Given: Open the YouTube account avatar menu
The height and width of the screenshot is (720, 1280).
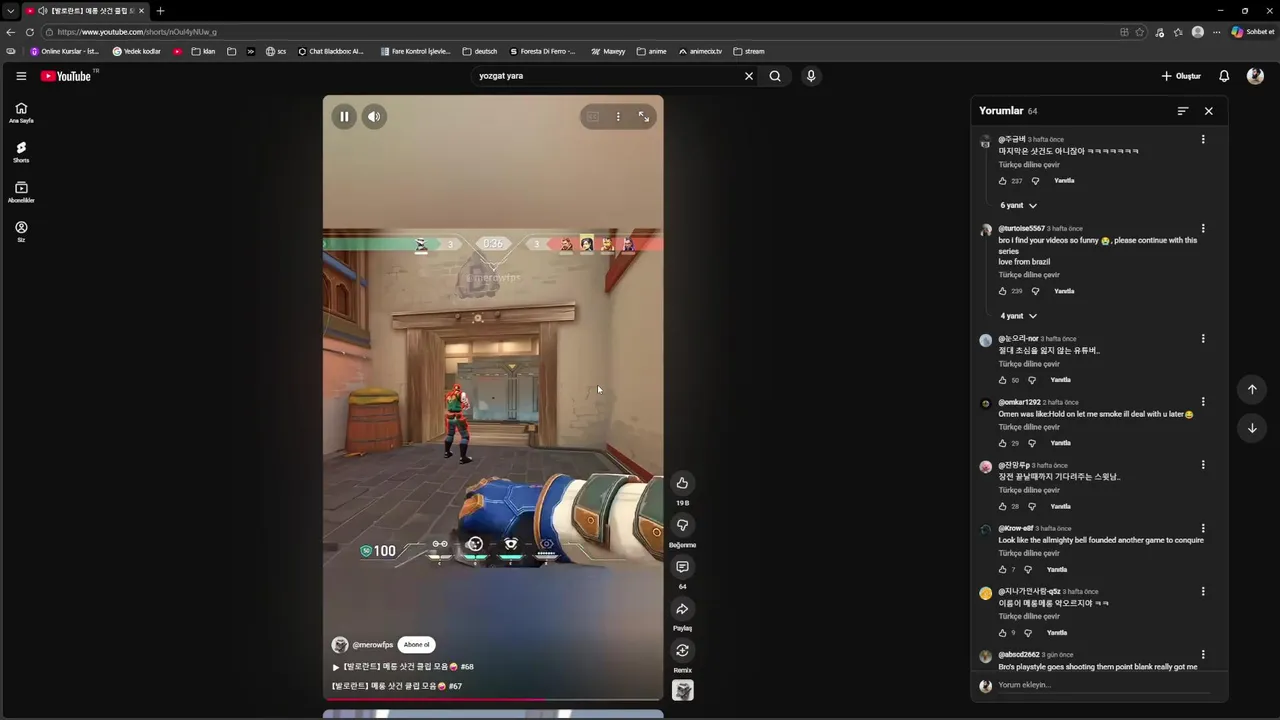Looking at the screenshot, I should click(x=1256, y=76).
